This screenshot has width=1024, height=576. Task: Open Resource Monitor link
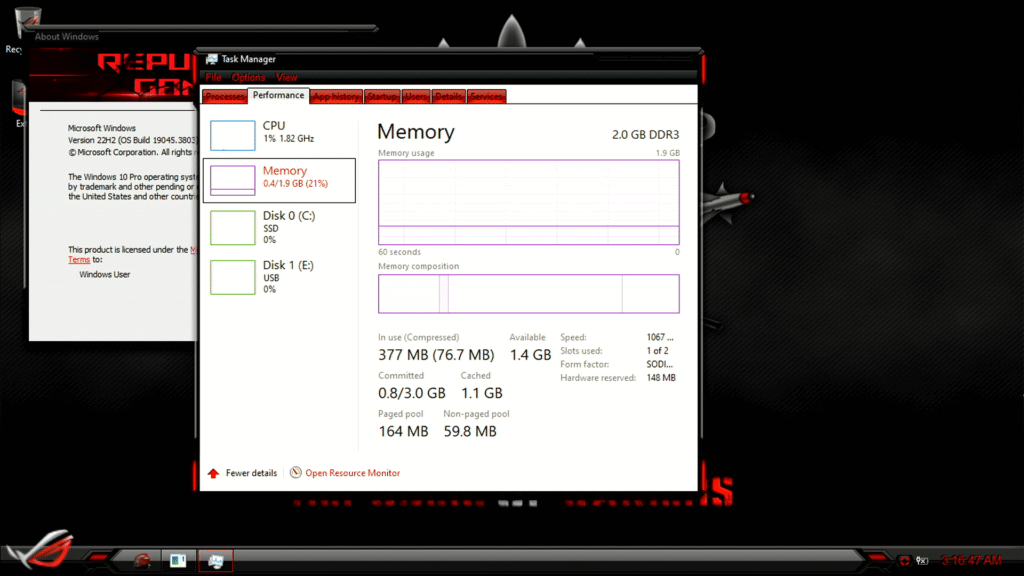(353, 473)
